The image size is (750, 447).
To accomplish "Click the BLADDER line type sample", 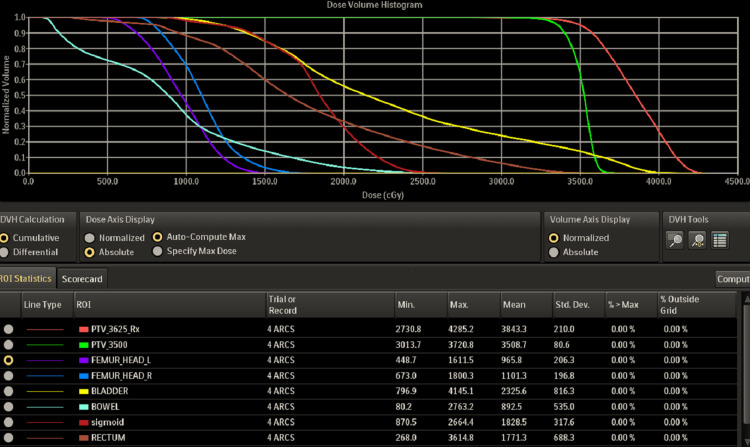I will click(45, 392).
